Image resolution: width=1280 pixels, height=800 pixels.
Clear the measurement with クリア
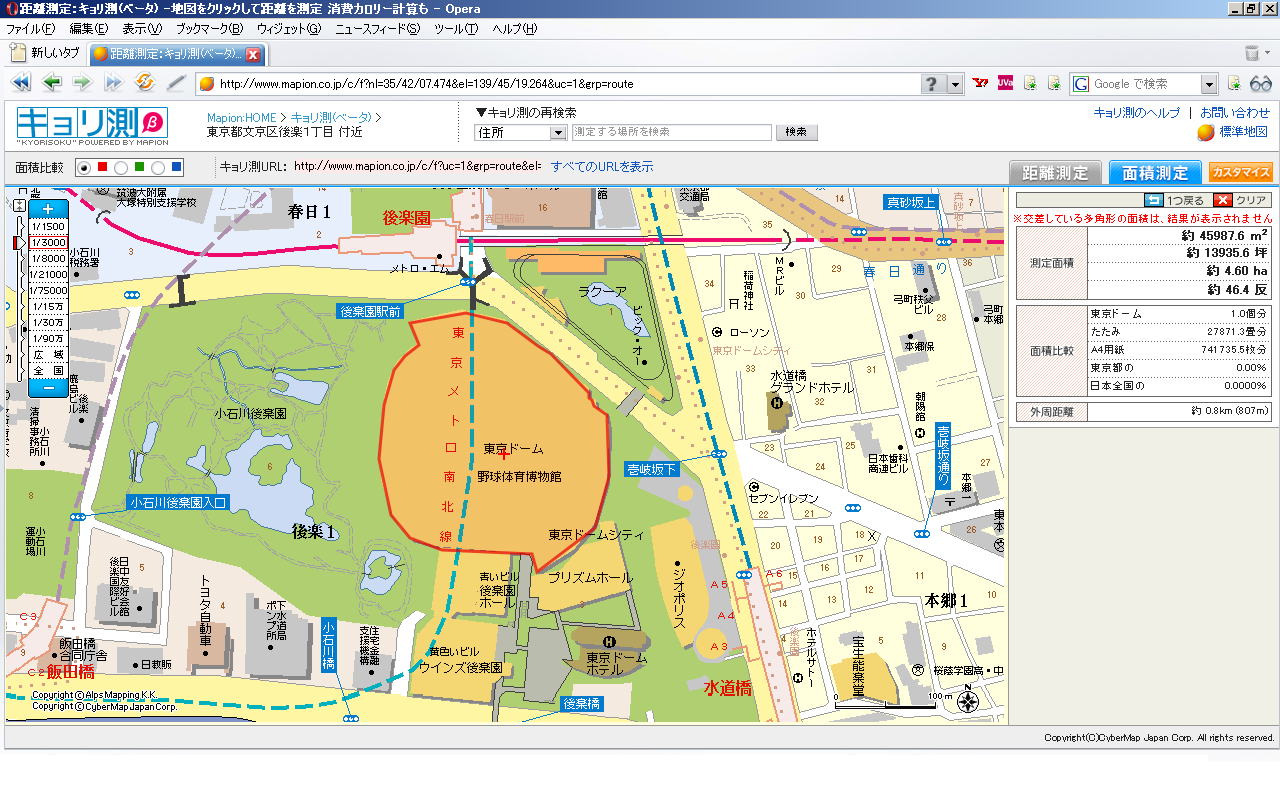tap(1242, 200)
